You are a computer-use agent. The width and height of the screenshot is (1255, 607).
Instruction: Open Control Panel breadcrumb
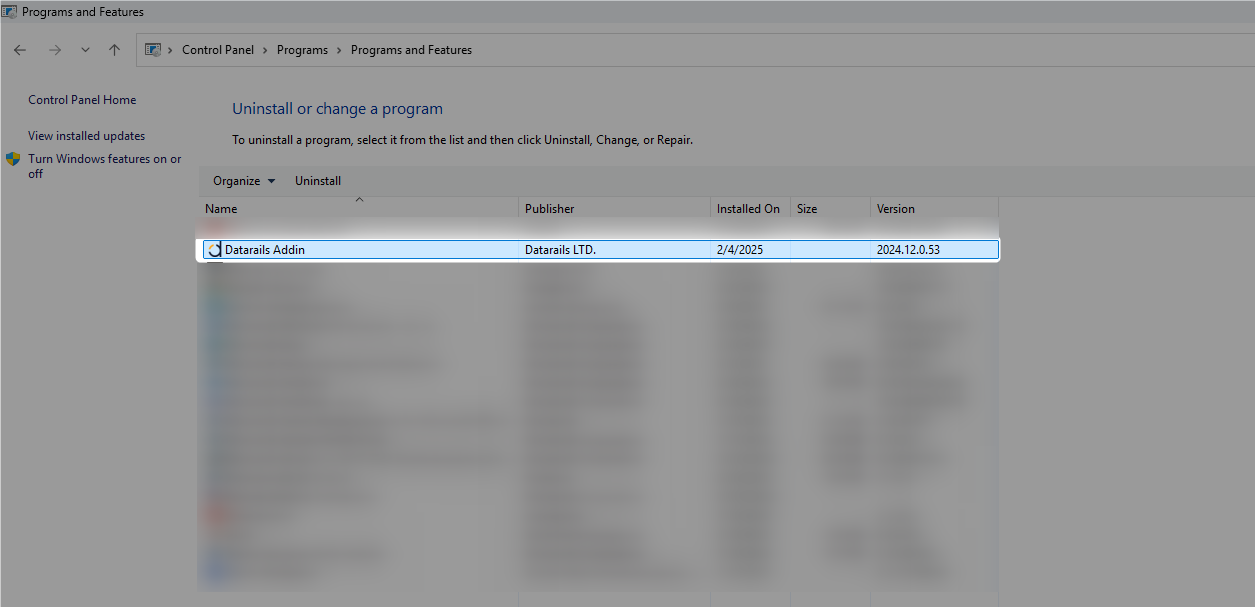[218, 50]
